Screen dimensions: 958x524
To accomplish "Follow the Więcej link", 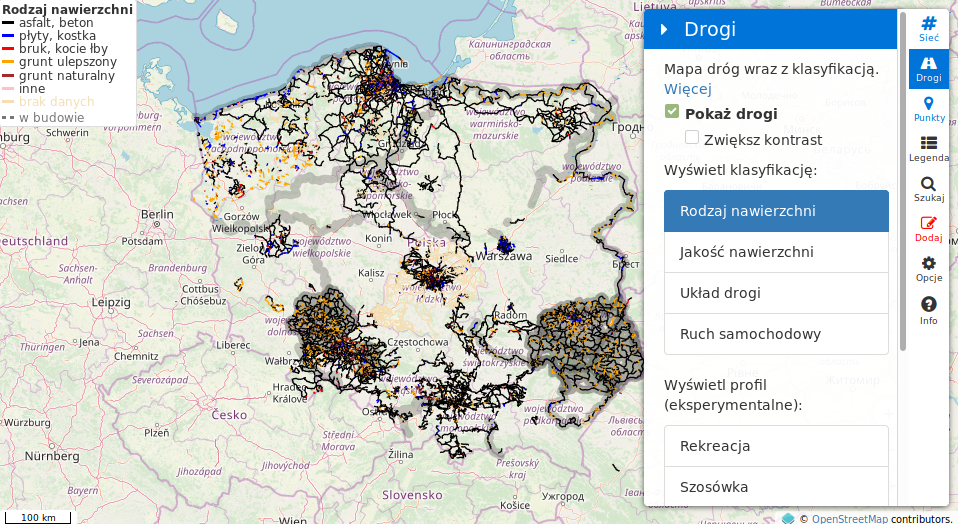I will point(687,90).
